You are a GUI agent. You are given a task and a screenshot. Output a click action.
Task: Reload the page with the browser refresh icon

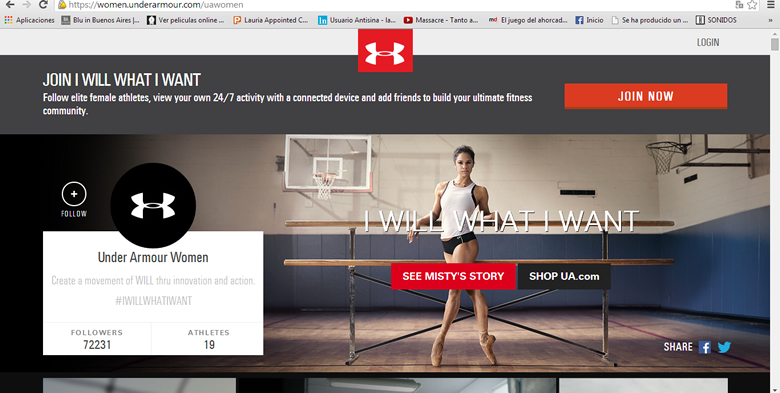pos(43,5)
